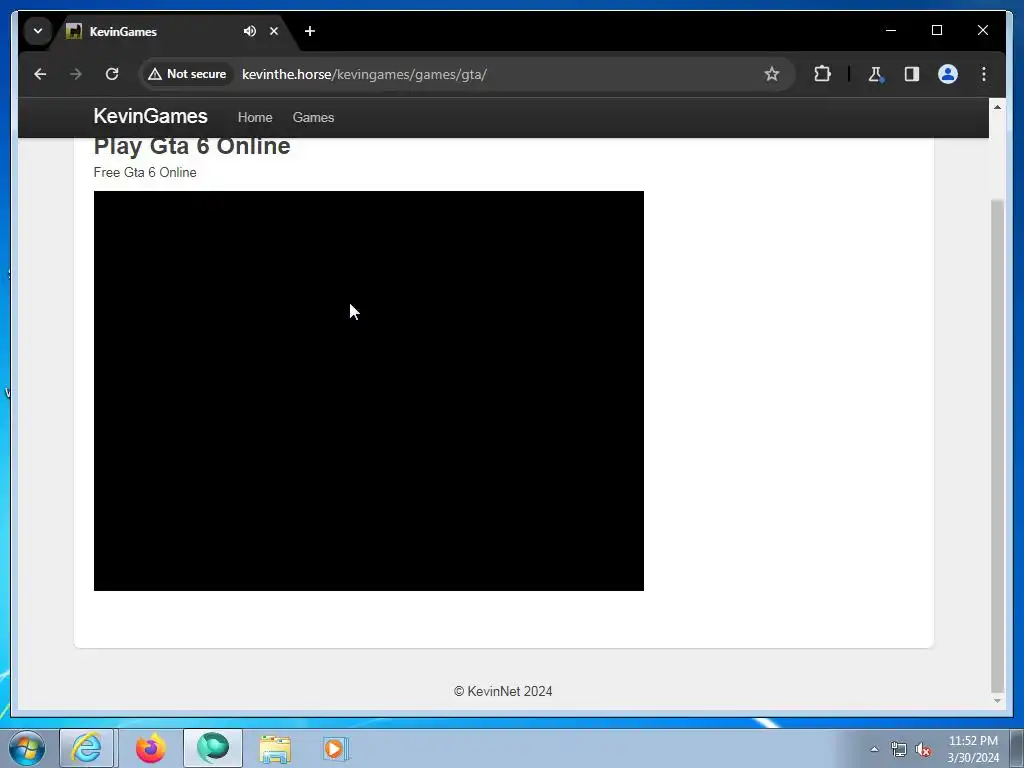This screenshot has width=1024, height=768.
Task: Open Windows Media Player from the taskbar
Action: (336, 748)
